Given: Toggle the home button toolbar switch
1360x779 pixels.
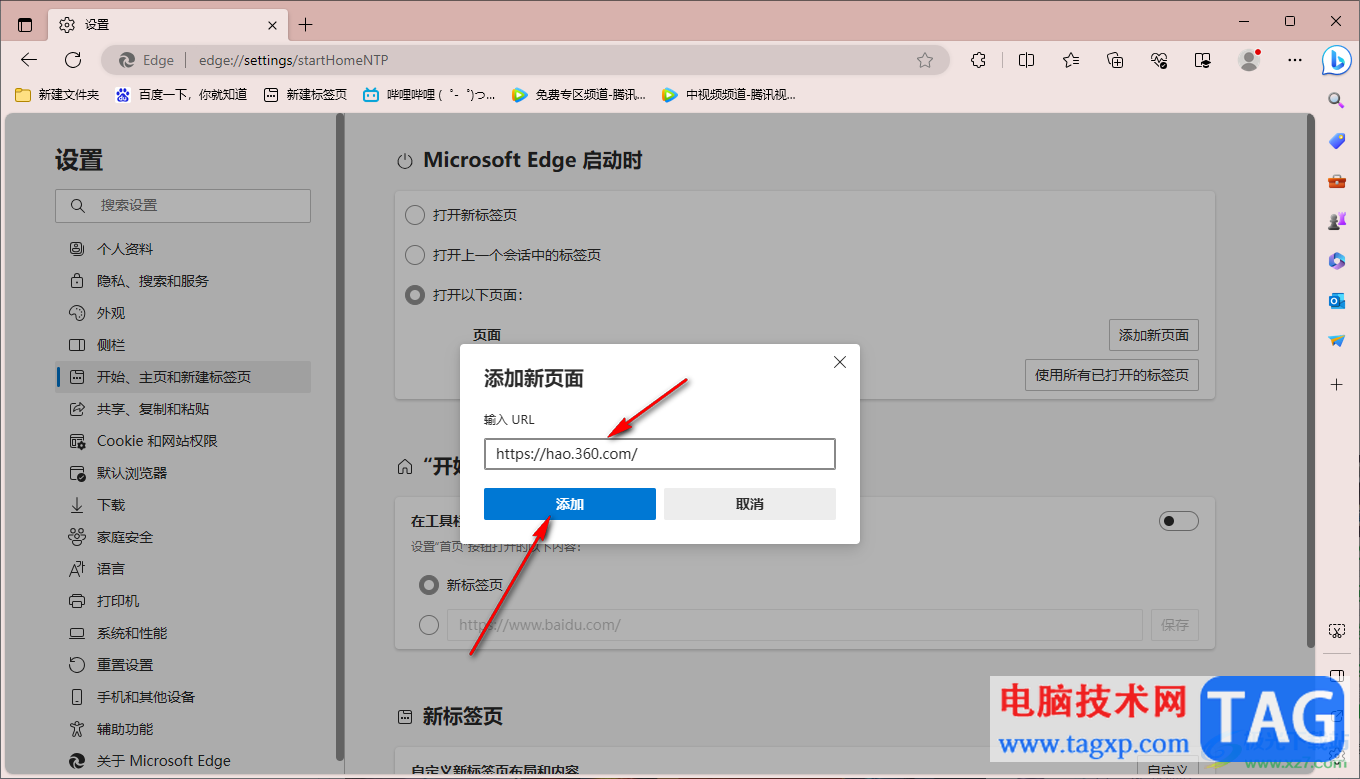Looking at the screenshot, I should (x=1178, y=521).
